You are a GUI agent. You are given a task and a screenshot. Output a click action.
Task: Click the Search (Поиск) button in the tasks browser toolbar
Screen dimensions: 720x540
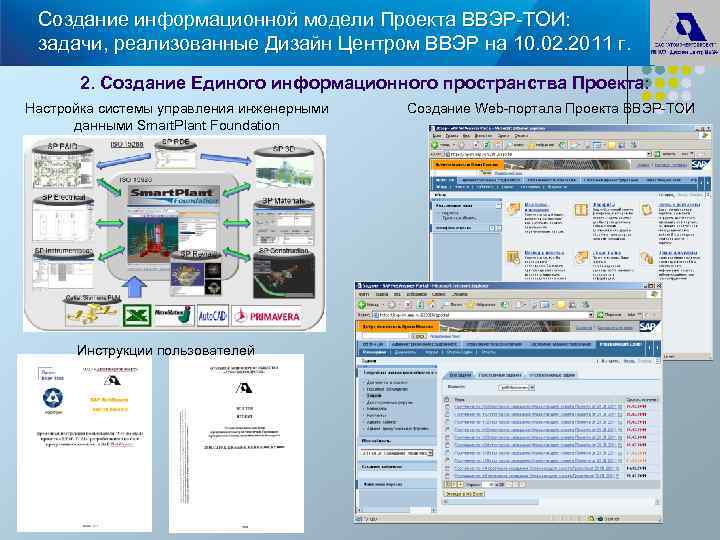(452, 305)
